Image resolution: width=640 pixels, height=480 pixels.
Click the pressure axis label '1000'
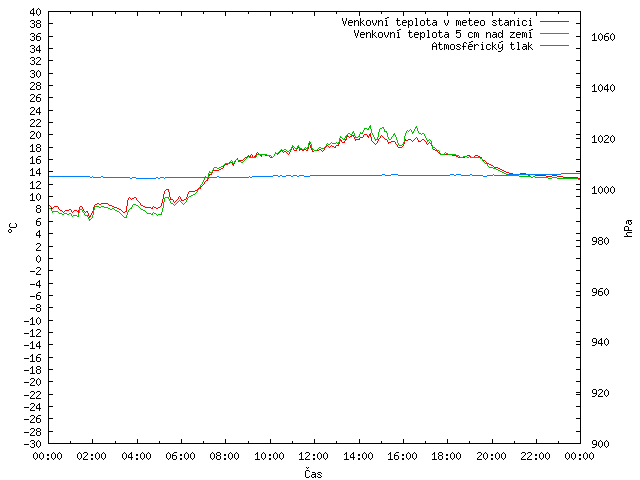coord(603,190)
